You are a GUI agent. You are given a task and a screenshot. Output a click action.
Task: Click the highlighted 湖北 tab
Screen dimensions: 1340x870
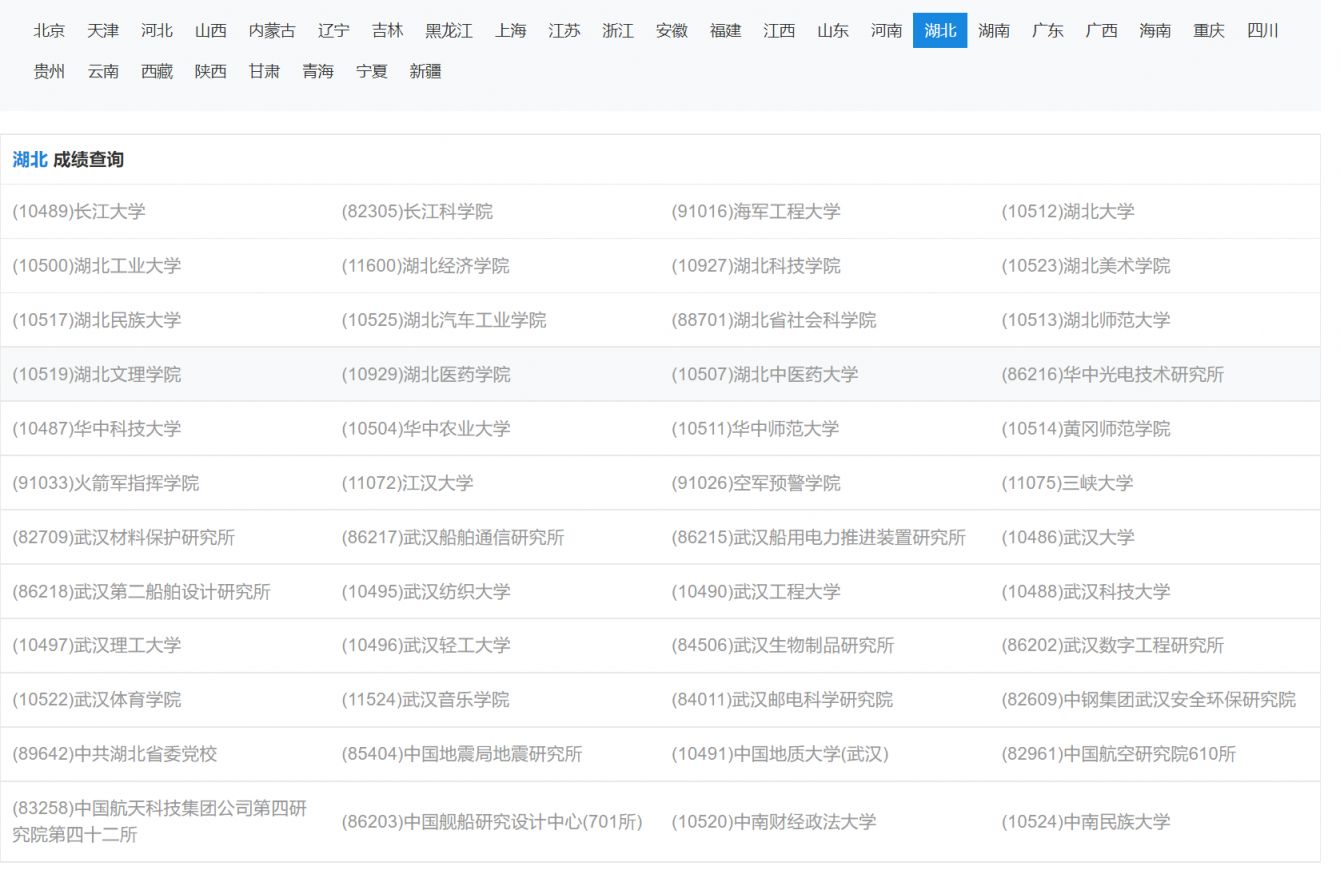[940, 31]
